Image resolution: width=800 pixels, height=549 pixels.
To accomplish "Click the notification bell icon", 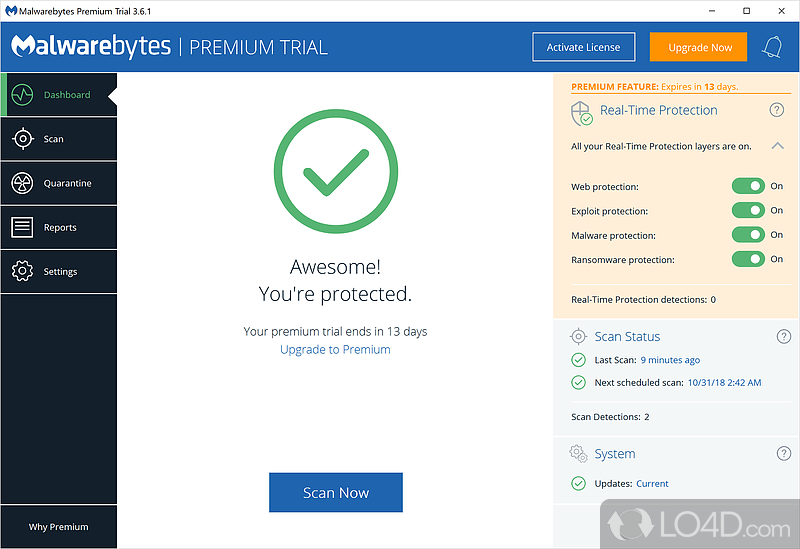I will coord(772,47).
